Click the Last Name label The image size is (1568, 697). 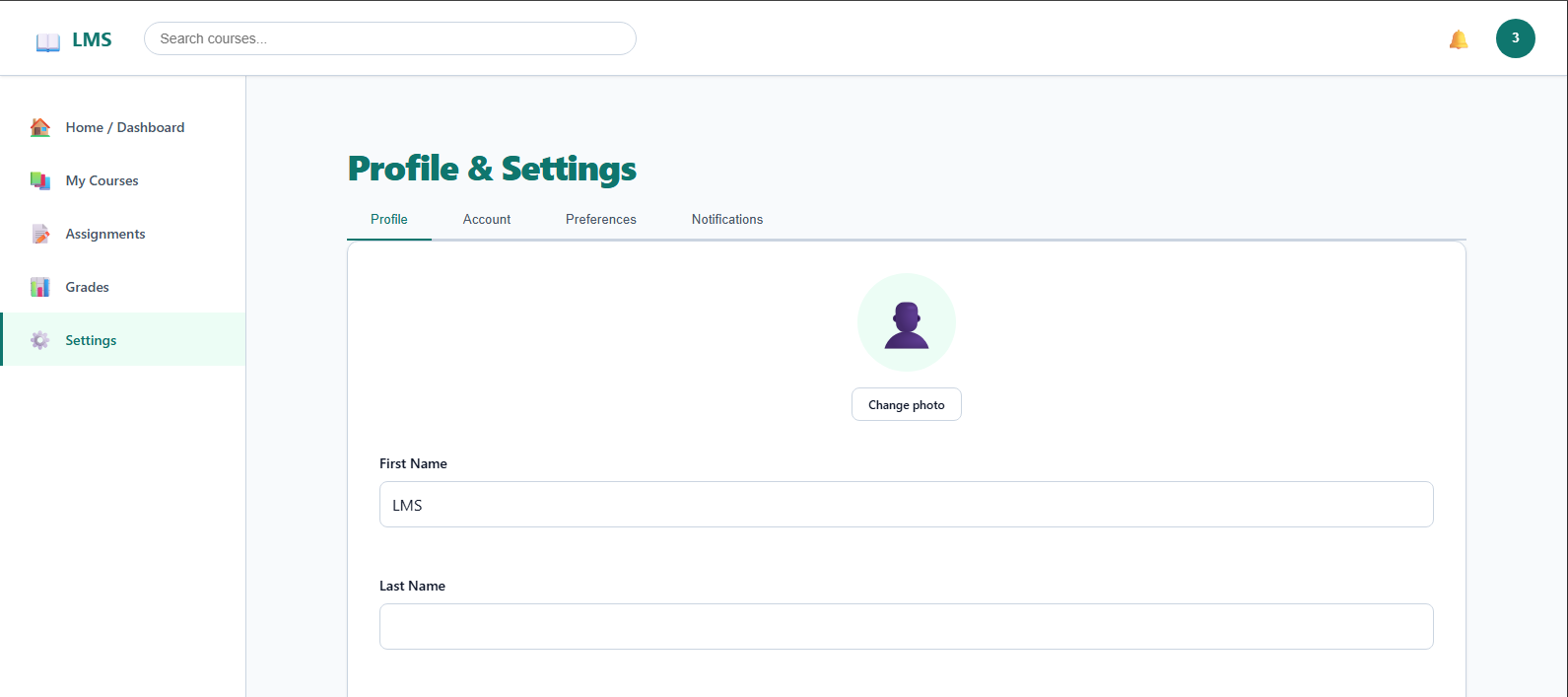[412, 586]
